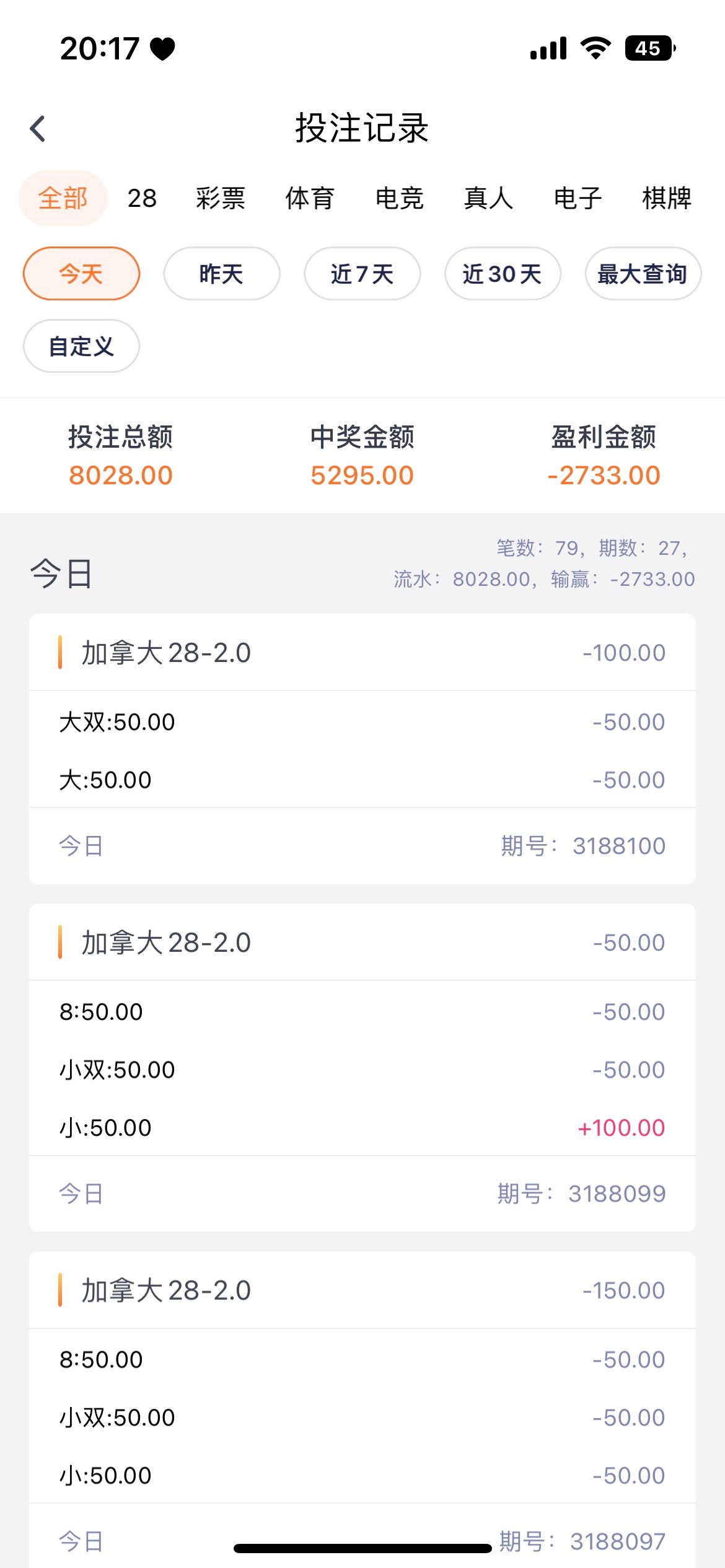Screen dimensions: 725x1568
Task: Switch to the 电子 tab
Action: pos(578,198)
